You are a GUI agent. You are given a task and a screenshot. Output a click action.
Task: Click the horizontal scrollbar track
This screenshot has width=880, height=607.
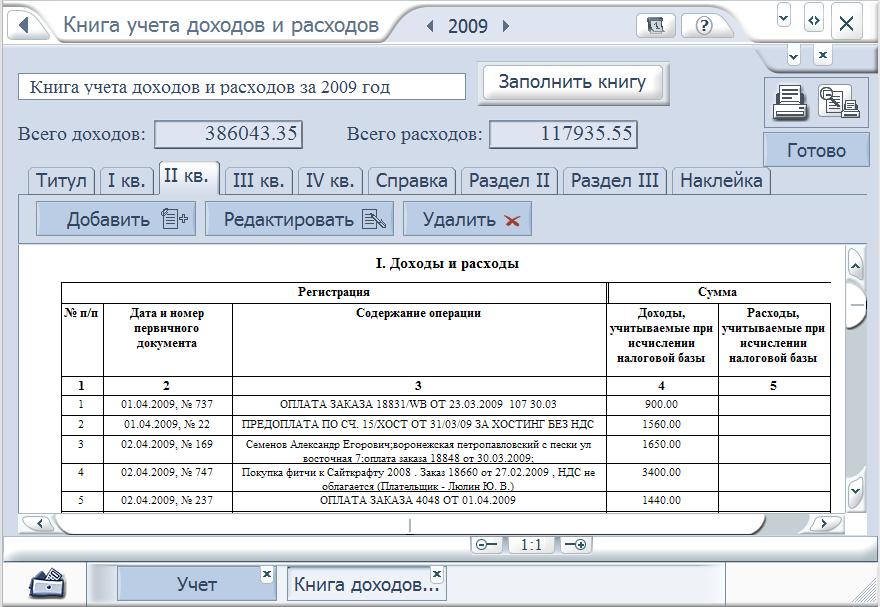pyautogui.click(x=410, y=525)
